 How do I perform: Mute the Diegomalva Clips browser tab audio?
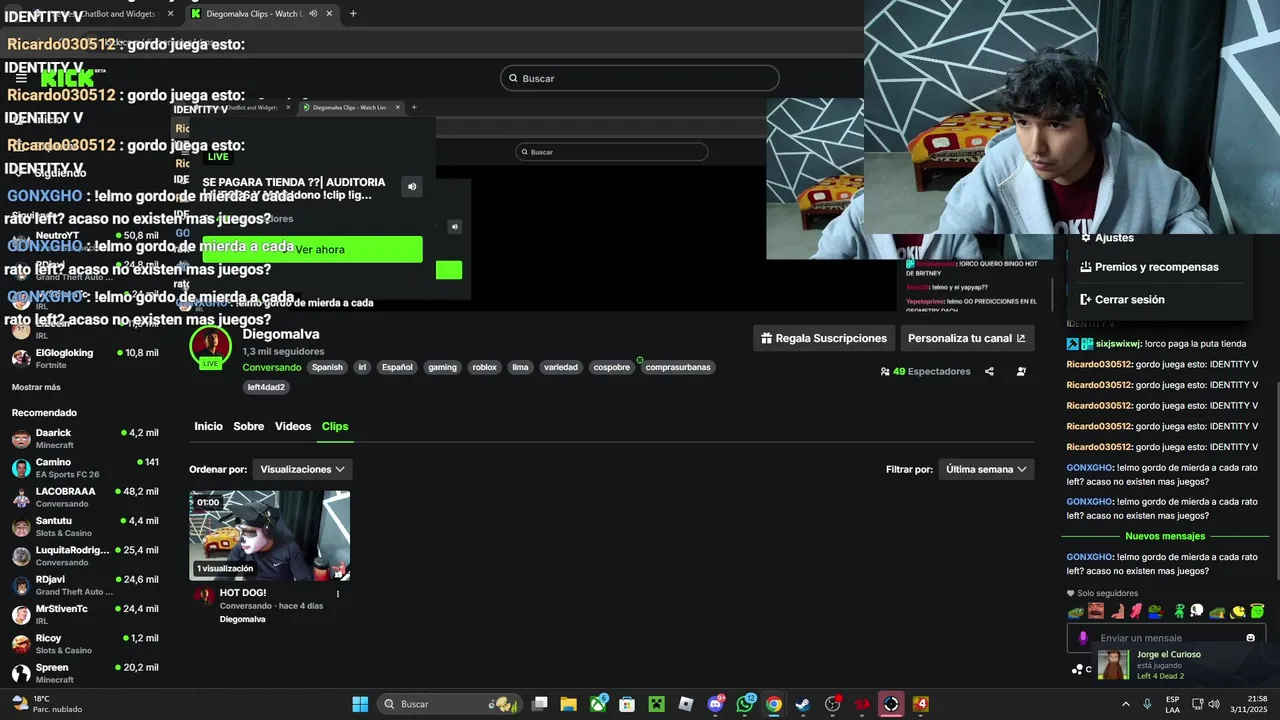(x=313, y=14)
